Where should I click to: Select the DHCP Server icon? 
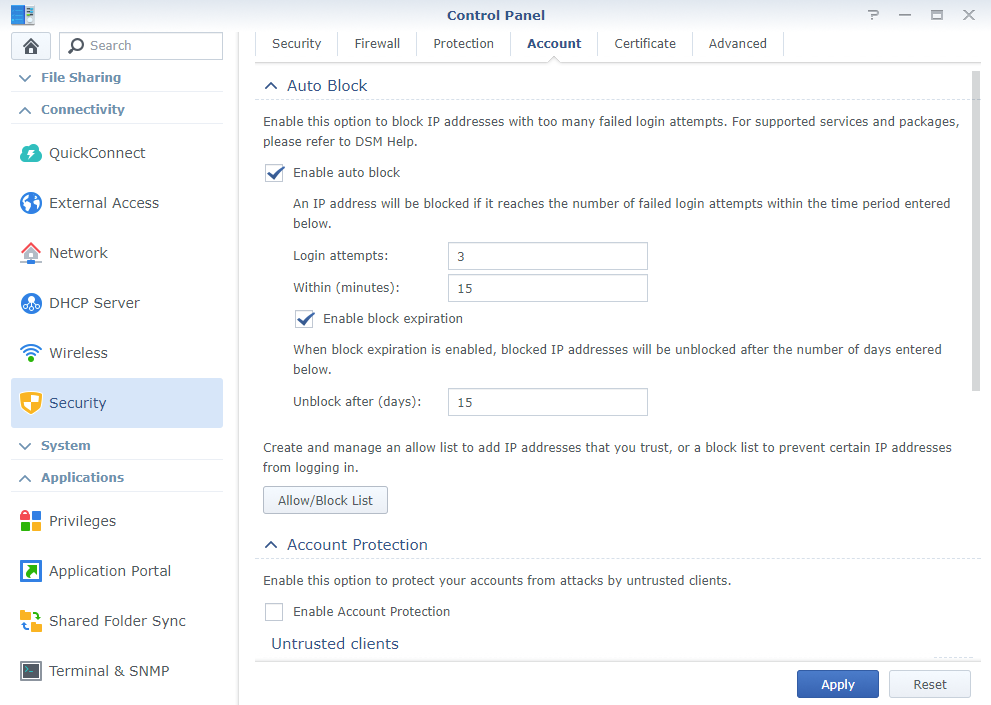tap(31, 303)
